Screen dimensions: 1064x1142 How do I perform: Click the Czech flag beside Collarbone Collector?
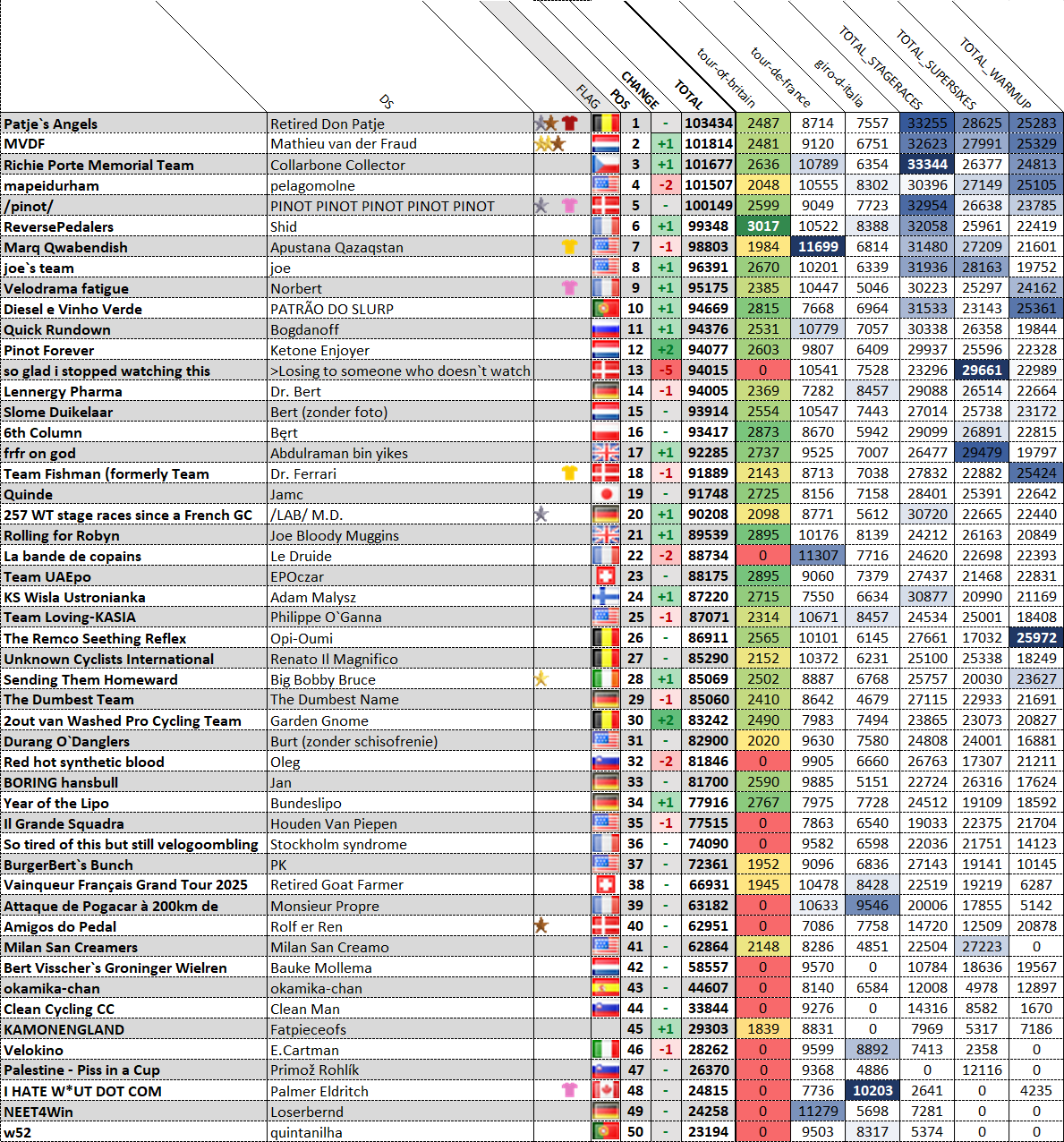pos(606,165)
